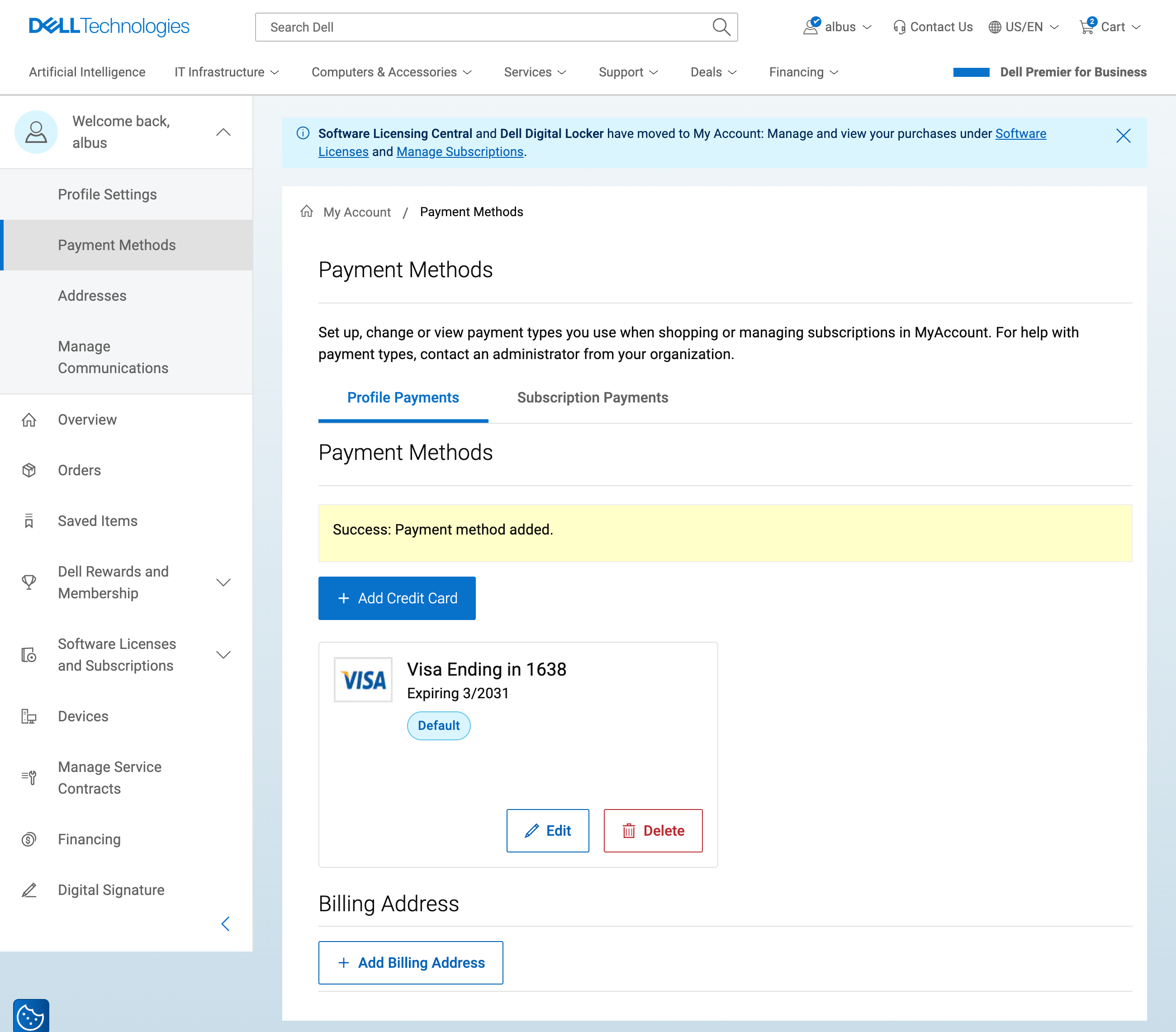The height and width of the screenshot is (1032, 1176).
Task: Select the Saved Items bookmark icon
Action: [29, 521]
